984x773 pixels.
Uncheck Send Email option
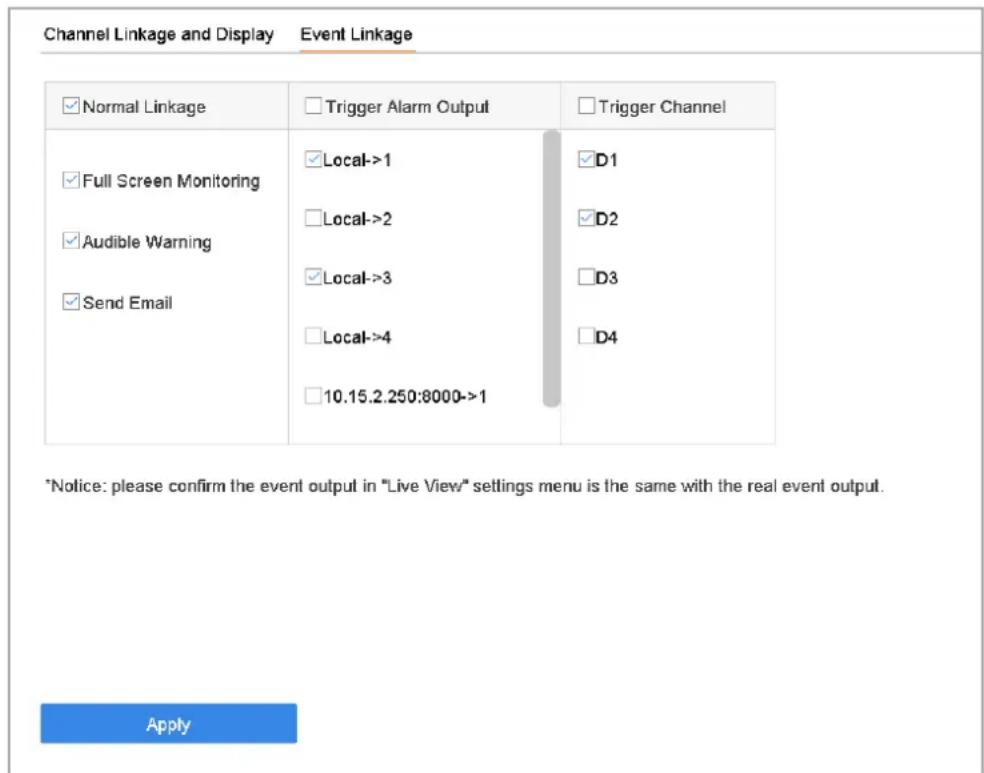(71, 302)
